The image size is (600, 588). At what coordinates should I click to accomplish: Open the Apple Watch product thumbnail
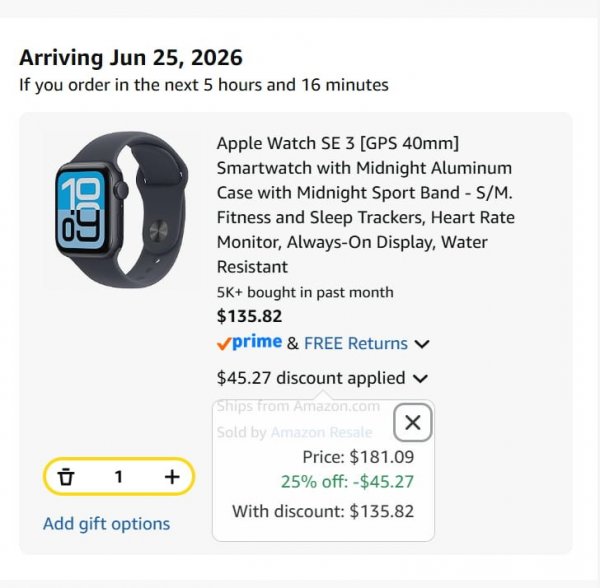tap(121, 210)
